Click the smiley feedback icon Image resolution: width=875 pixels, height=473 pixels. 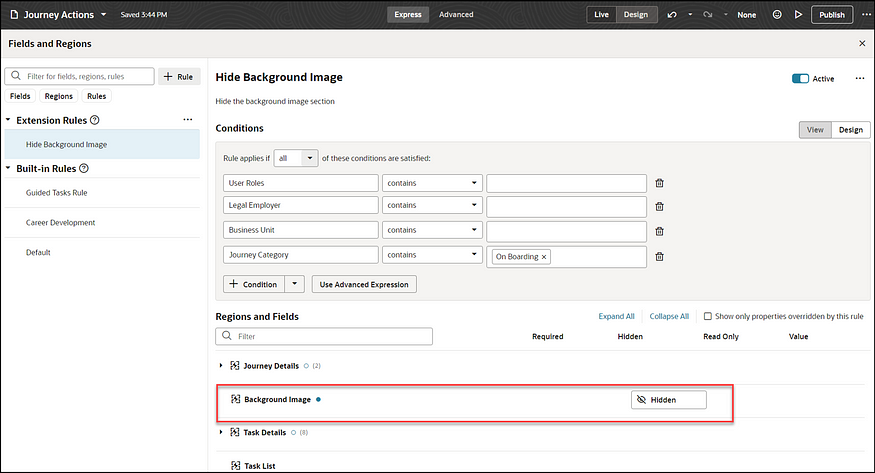(x=777, y=15)
